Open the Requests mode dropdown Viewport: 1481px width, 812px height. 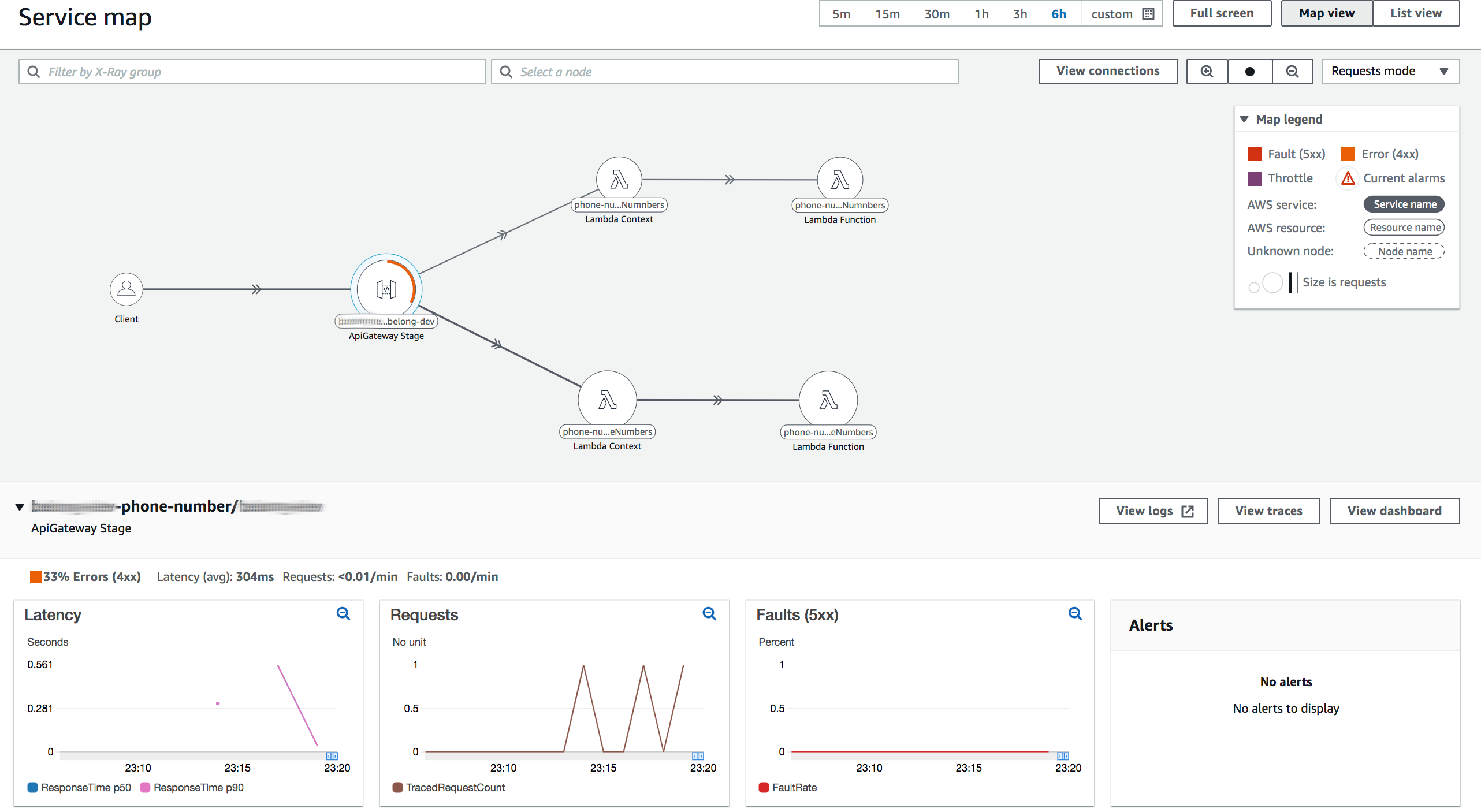point(1390,72)
